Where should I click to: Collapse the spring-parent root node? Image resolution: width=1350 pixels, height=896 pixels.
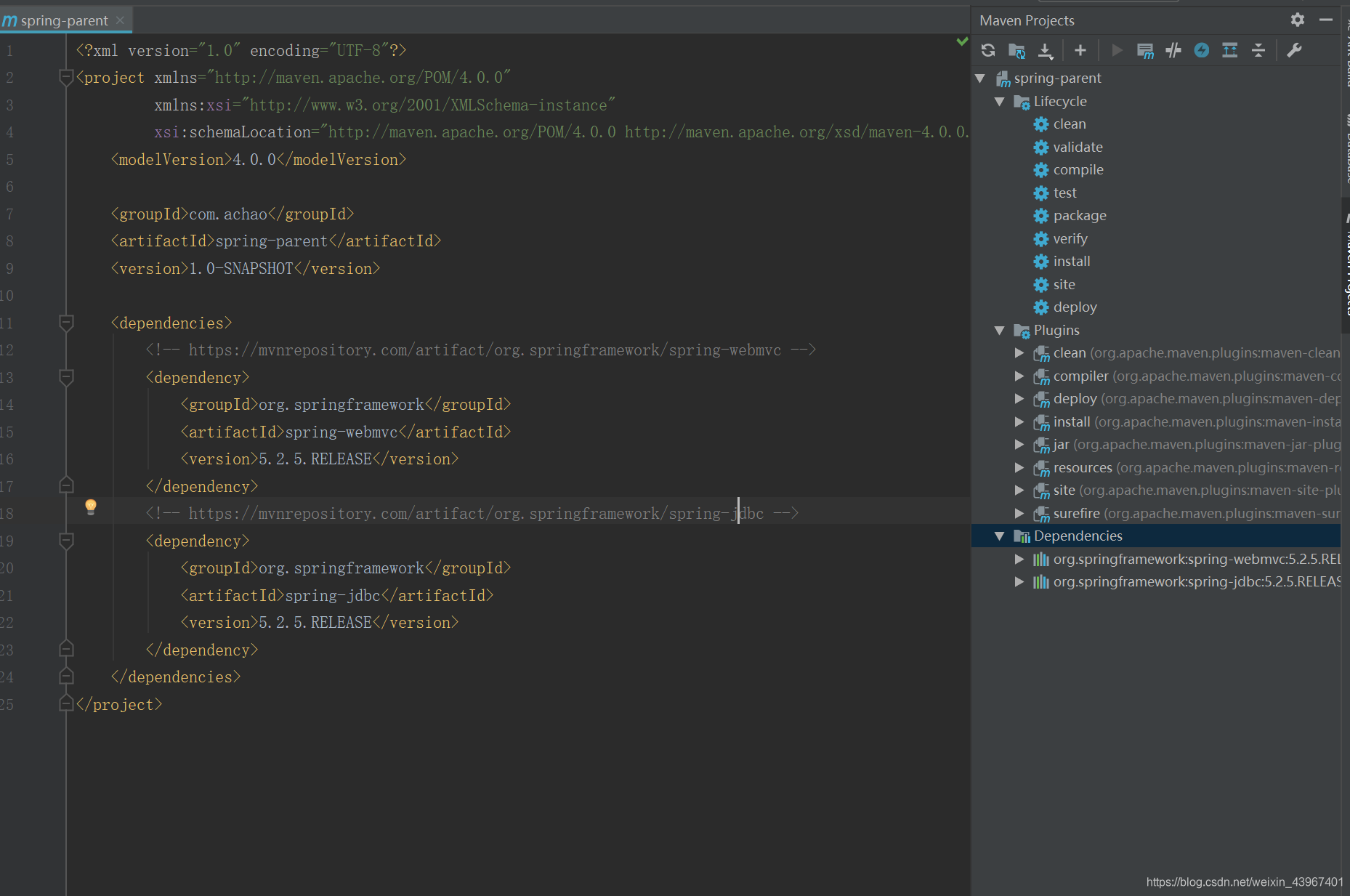click(980, 78)
